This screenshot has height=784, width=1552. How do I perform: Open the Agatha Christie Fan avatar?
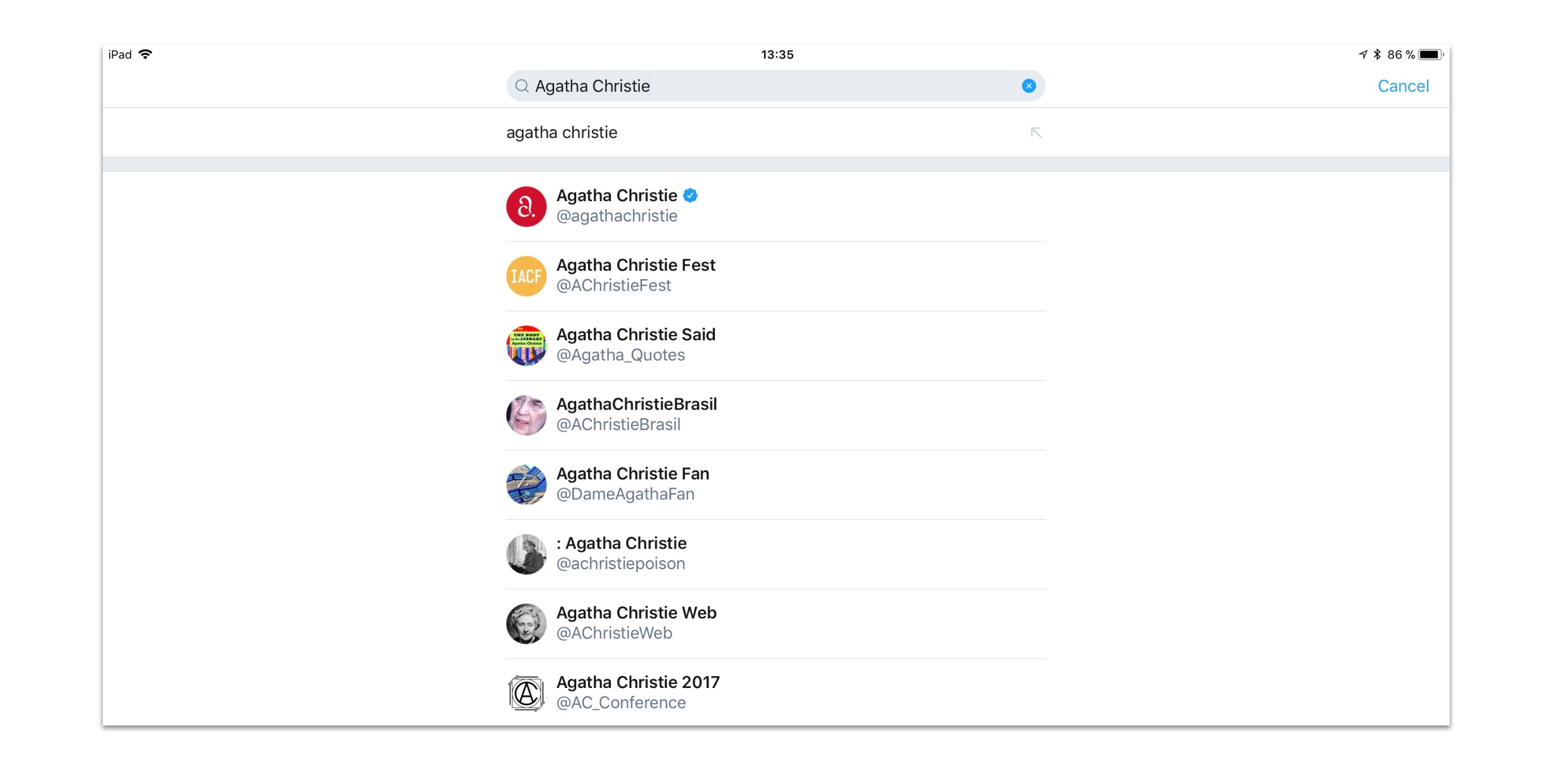(x=526, y=485)
